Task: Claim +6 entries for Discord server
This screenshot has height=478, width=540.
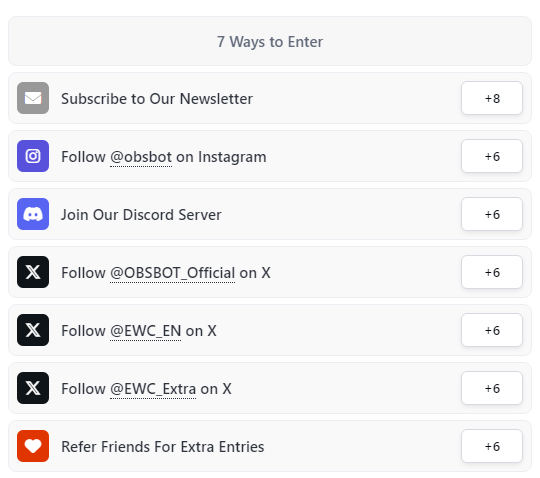Action: click(492, 214)
